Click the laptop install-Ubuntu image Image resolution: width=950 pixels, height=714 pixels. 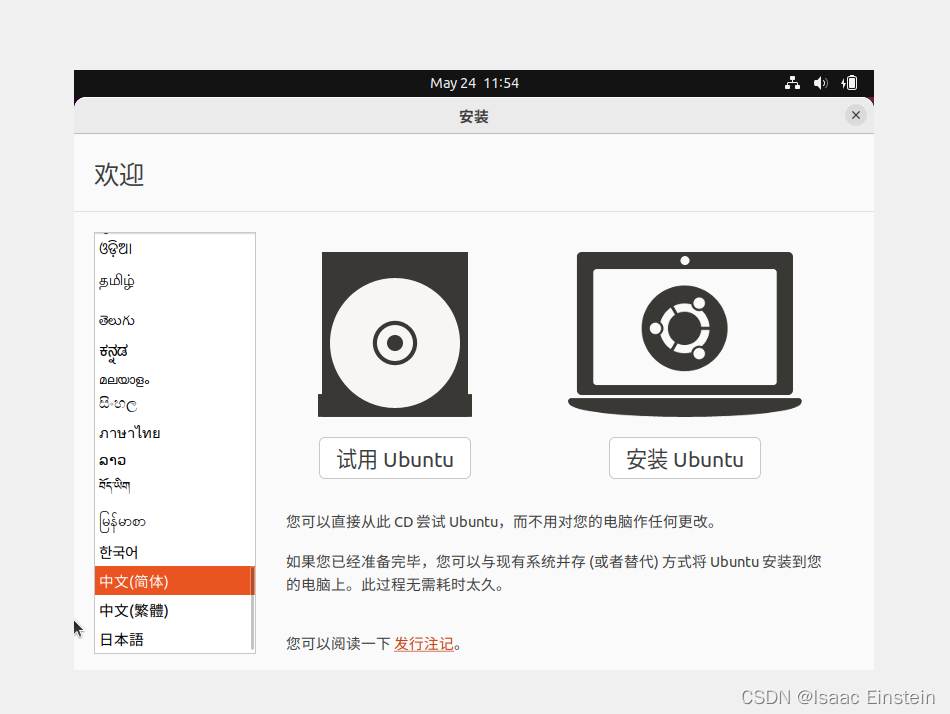tap(685, 334)
